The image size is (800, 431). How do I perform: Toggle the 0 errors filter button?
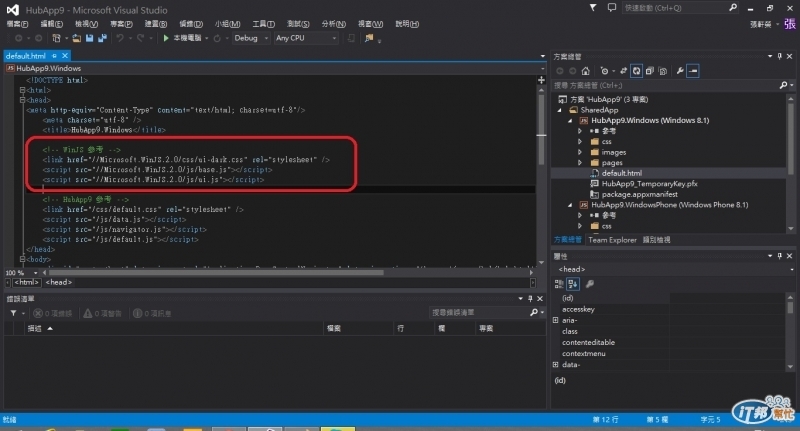pos(53,313)
